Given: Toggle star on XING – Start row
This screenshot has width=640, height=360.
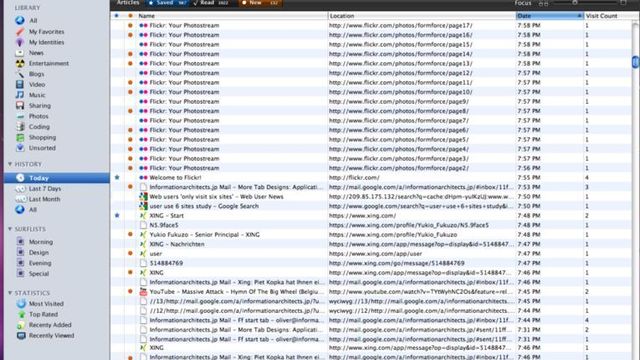Looking at the screenshot, I should click(117, 216).
